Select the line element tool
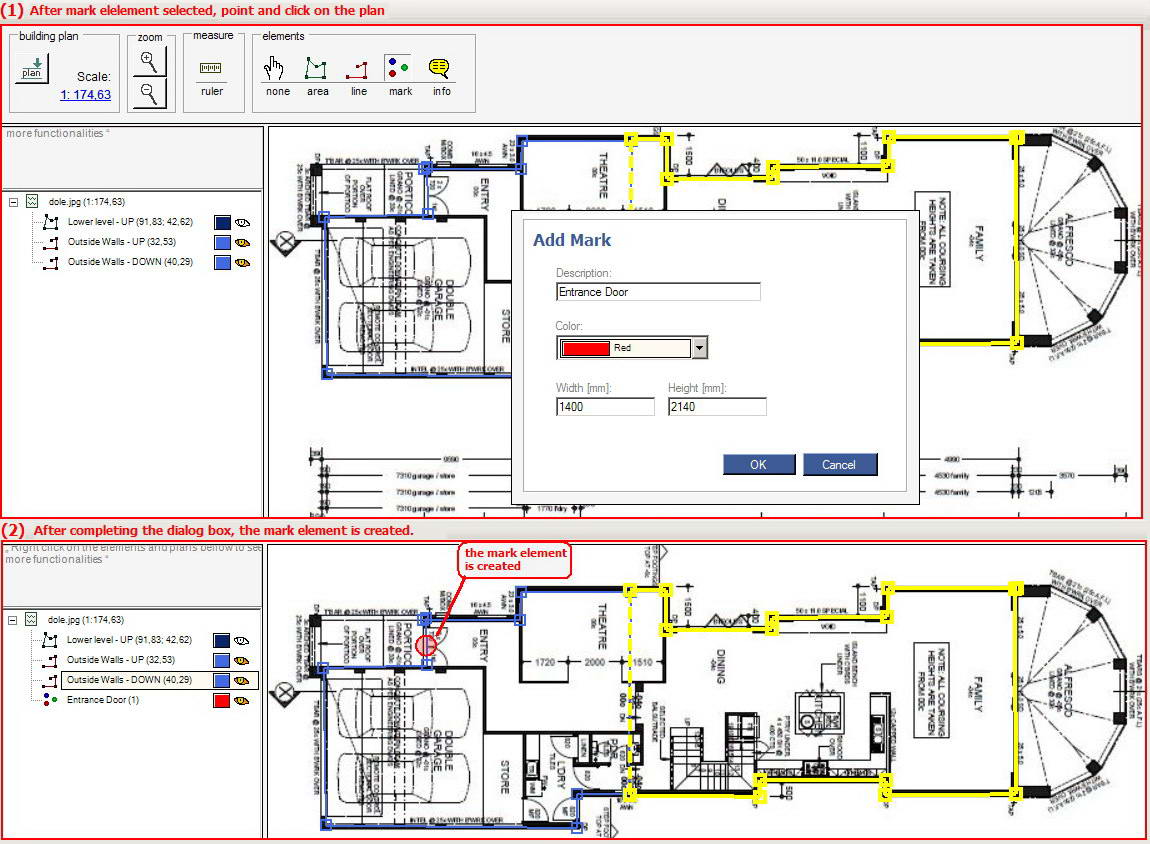Screen dimensions: 1150x844 (357, 70)
